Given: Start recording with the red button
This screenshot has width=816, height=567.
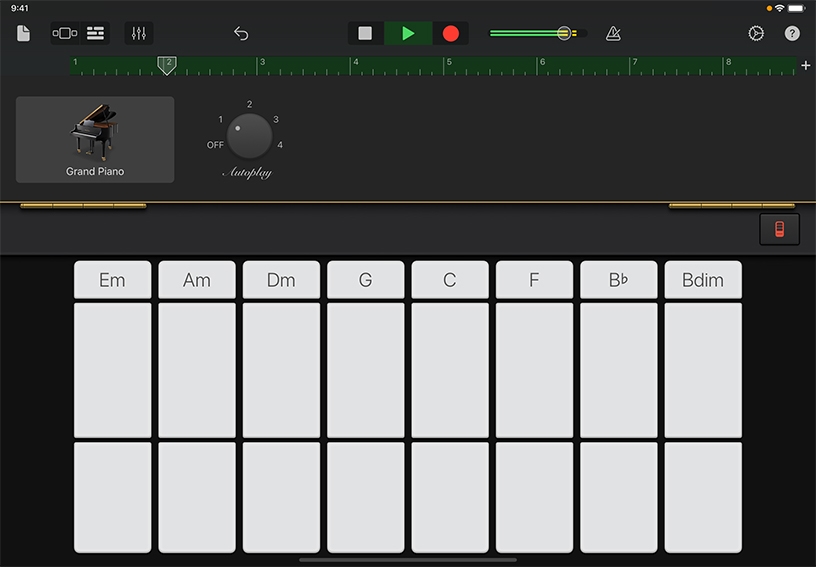Looking at the screenshot, I should coord(451,33).
